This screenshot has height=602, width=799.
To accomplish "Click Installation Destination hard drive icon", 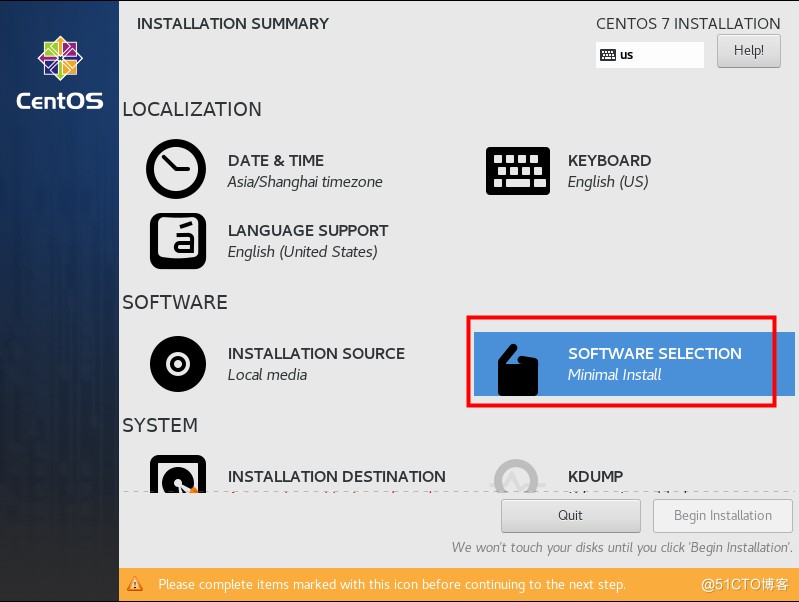I will click(x=178, y=474).
